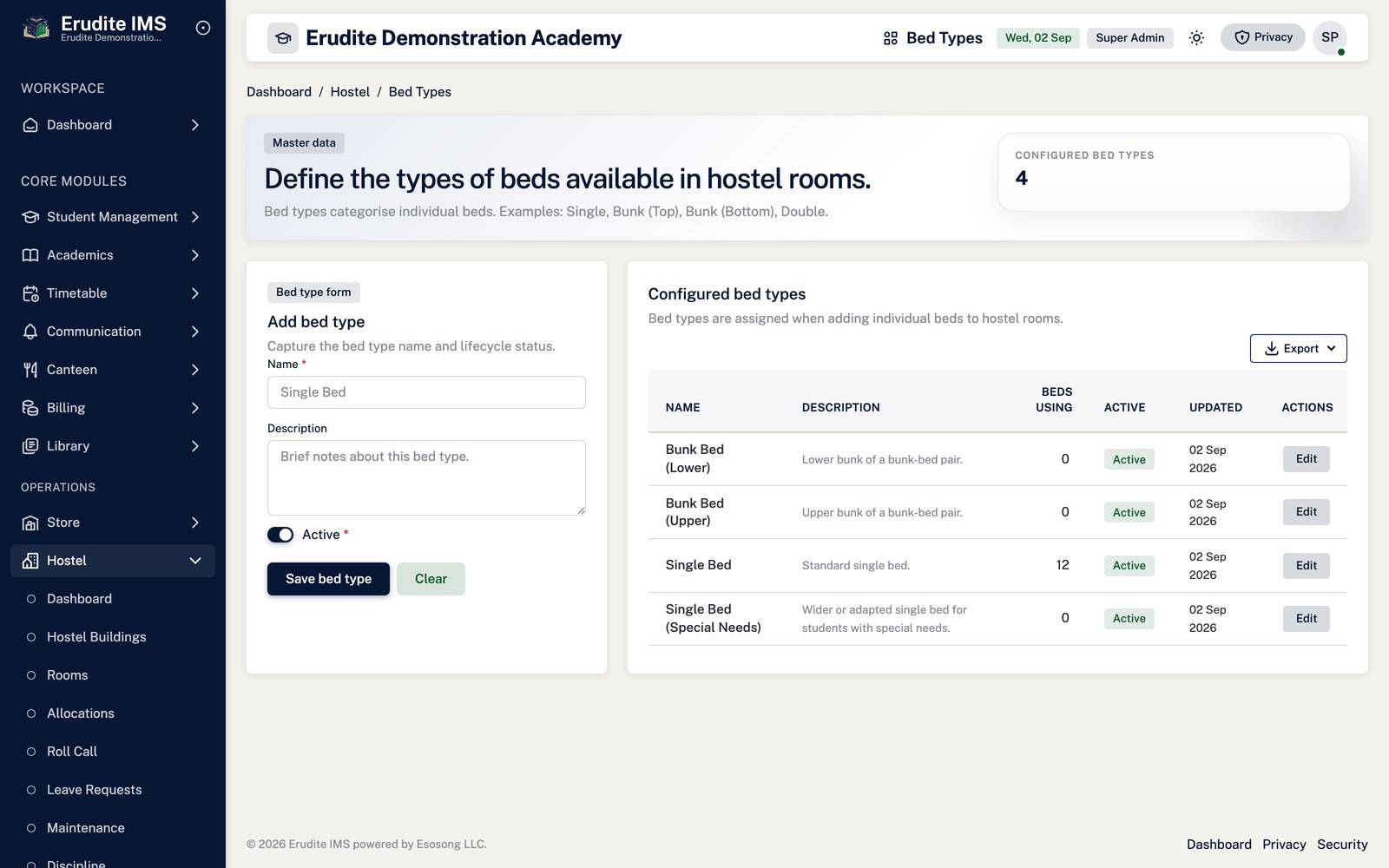Open Allocations submenu item
The width and height of the screenshot is (1389, 868).
pos(113,713)
